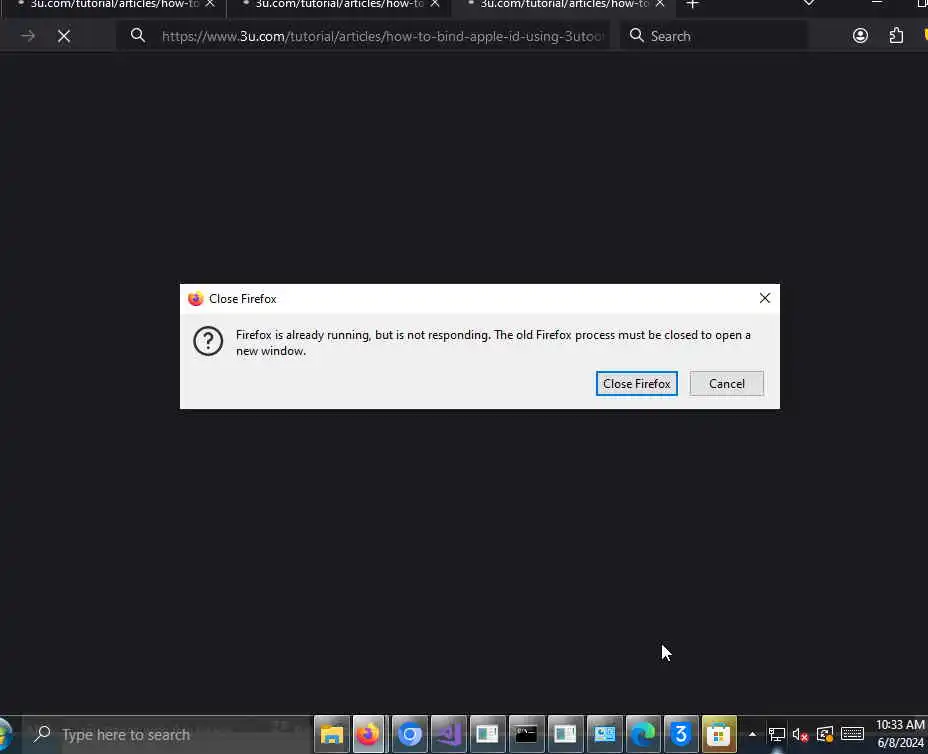The image size is (928, 754).
Task: Click the network status tray icon
Action: pyautogui.click(x=776, y=734)
